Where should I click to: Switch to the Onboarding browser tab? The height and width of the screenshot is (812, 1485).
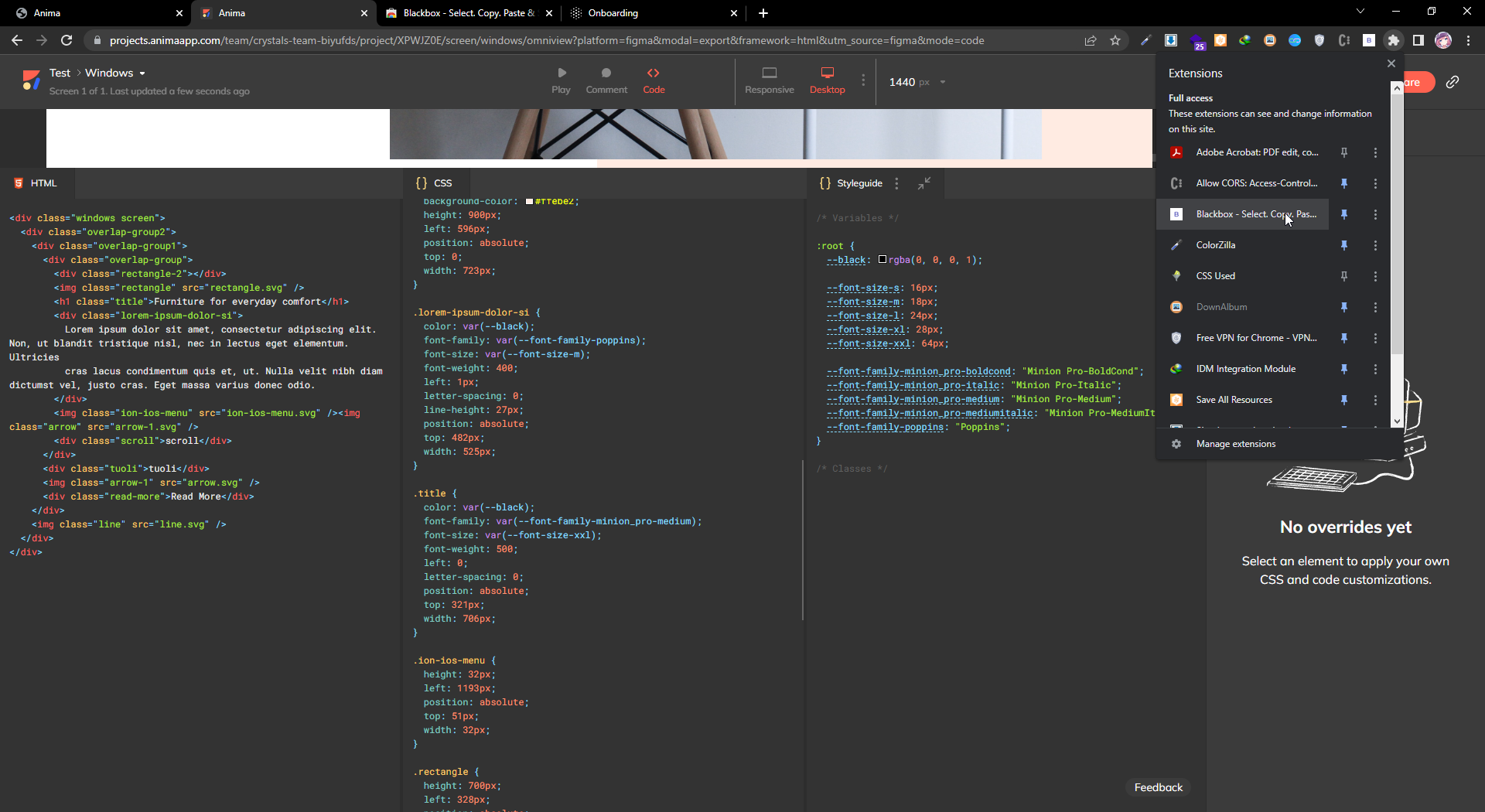pyautogui.click(x=654, y=13)
